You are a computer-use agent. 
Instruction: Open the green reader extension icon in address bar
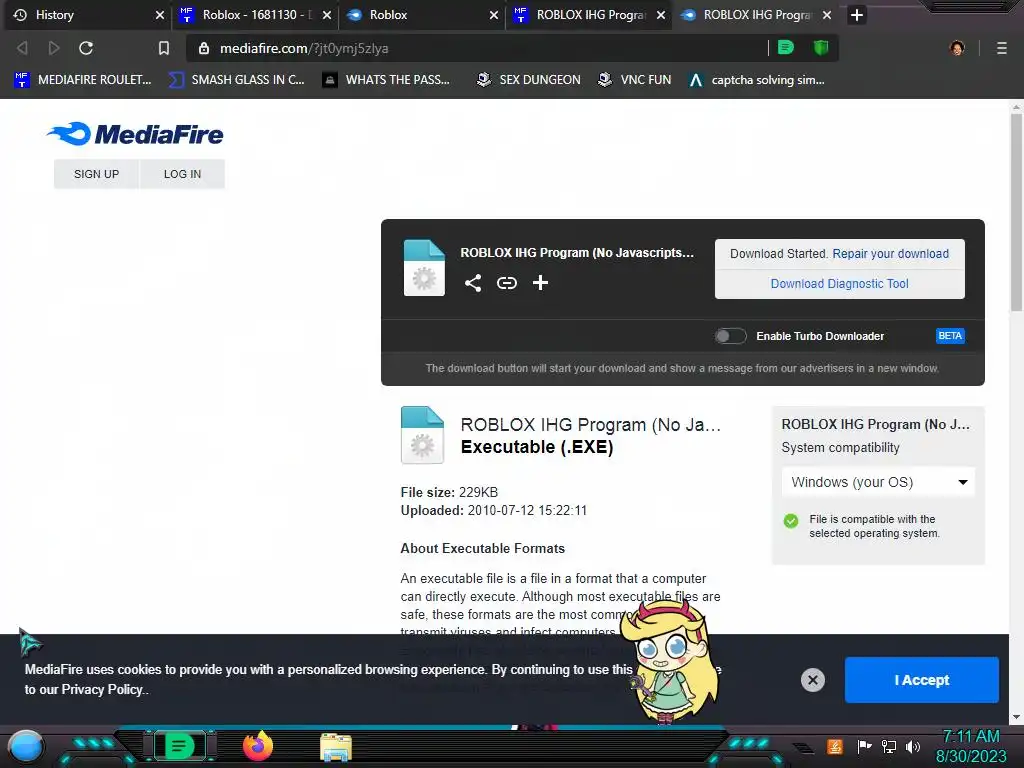coord(786,48)
